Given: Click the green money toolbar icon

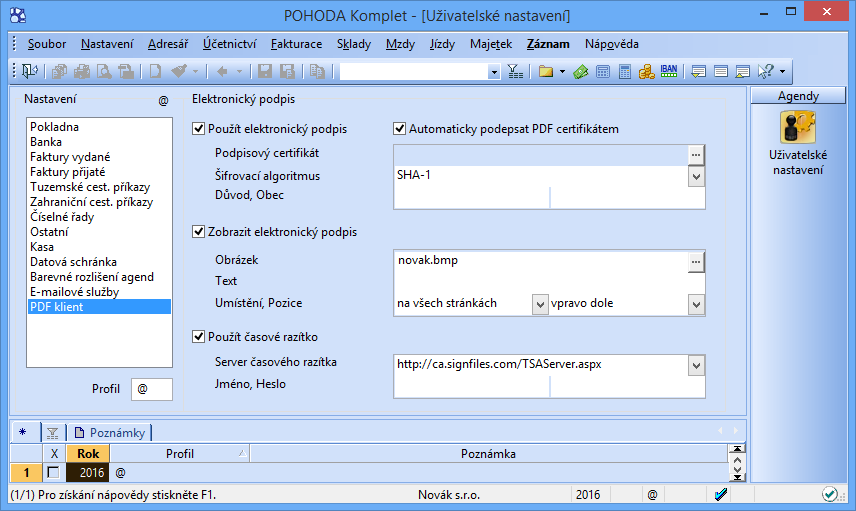Looking at the screenshot, I should tap(580, 71).
